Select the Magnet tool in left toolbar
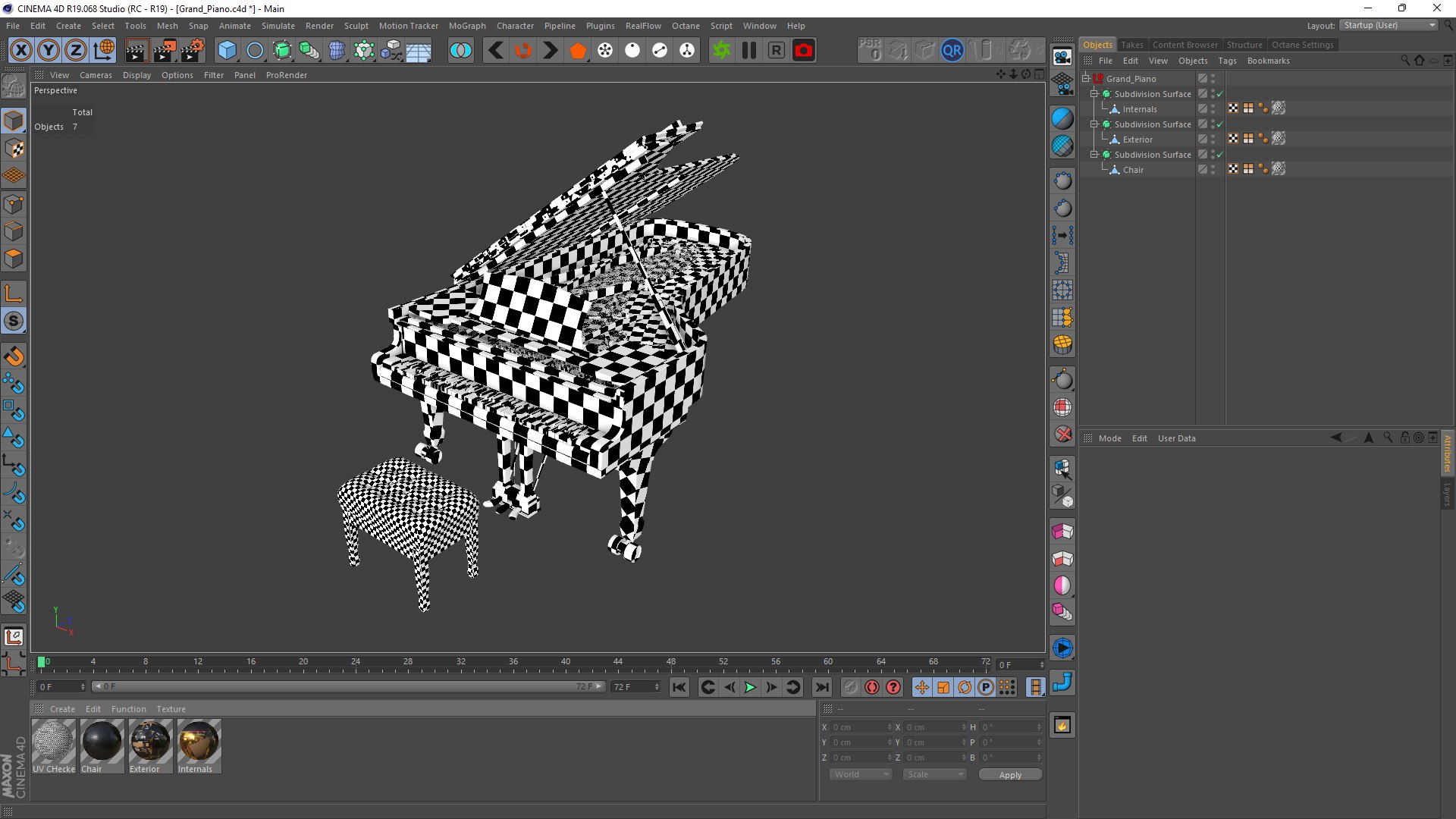 [x=14, y=356]
